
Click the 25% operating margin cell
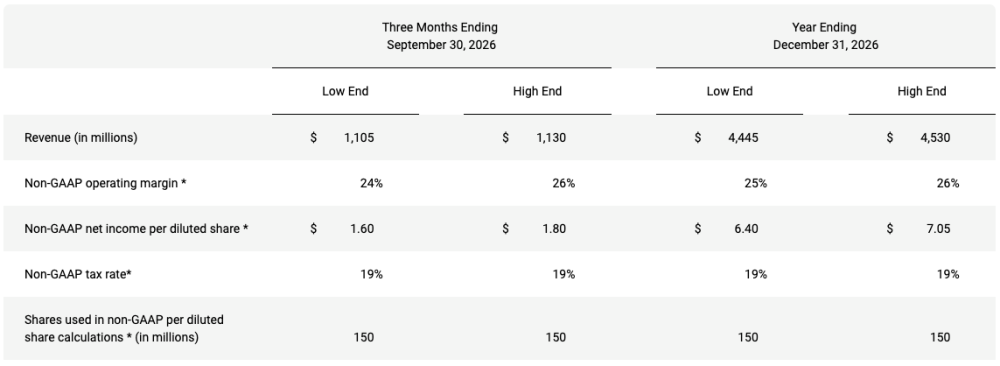click(755, 184)
